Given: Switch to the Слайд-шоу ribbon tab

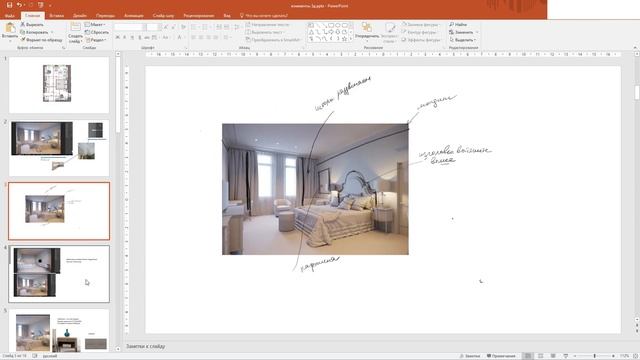Looking at the screenshot, I should 163,16.
